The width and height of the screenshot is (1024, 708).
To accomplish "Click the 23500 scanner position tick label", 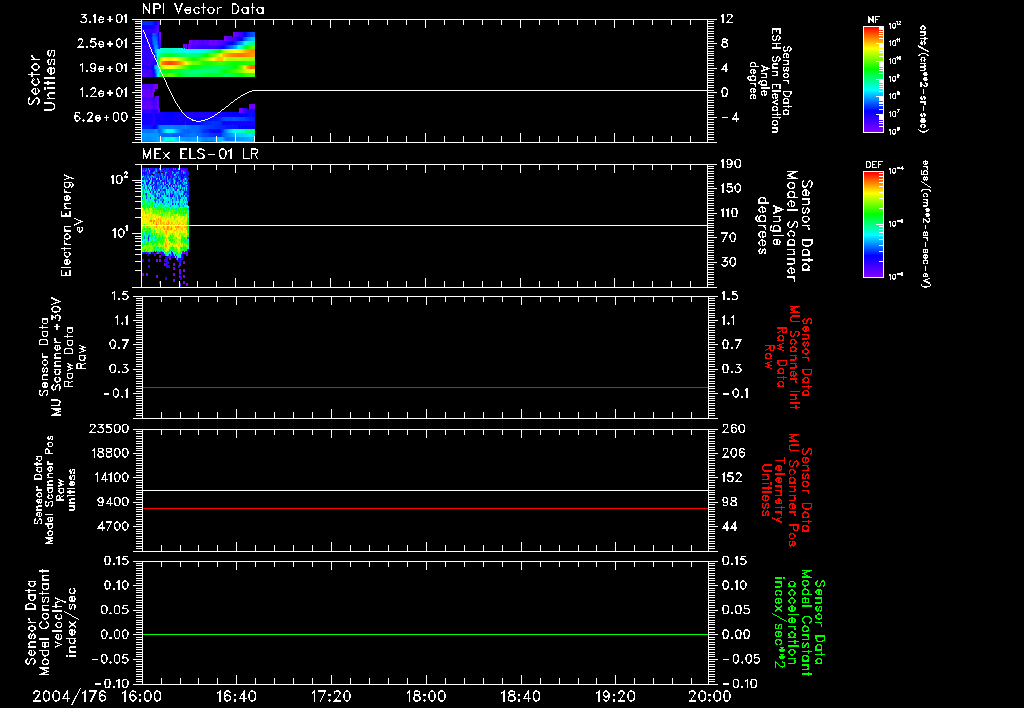I will [109, 428].
